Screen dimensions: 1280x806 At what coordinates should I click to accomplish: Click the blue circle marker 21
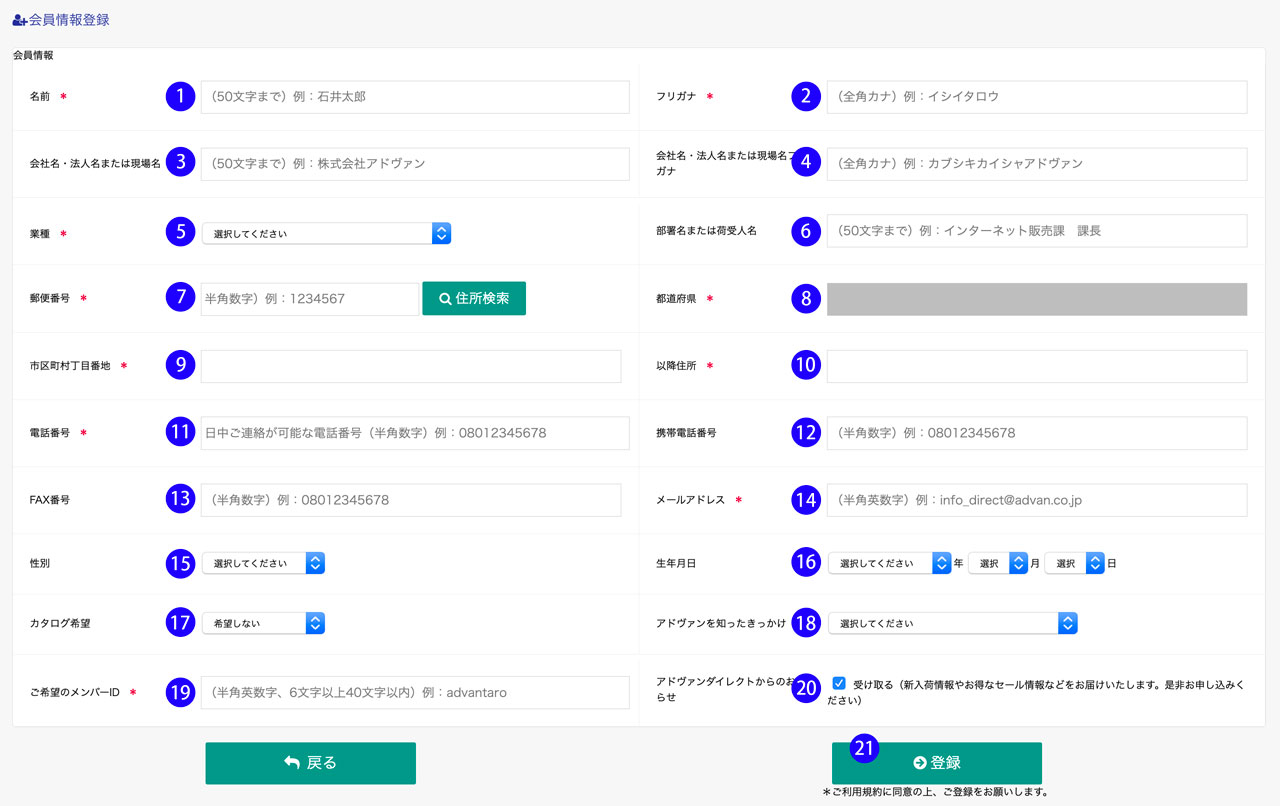pyautogui.click(x=864, y=748)
